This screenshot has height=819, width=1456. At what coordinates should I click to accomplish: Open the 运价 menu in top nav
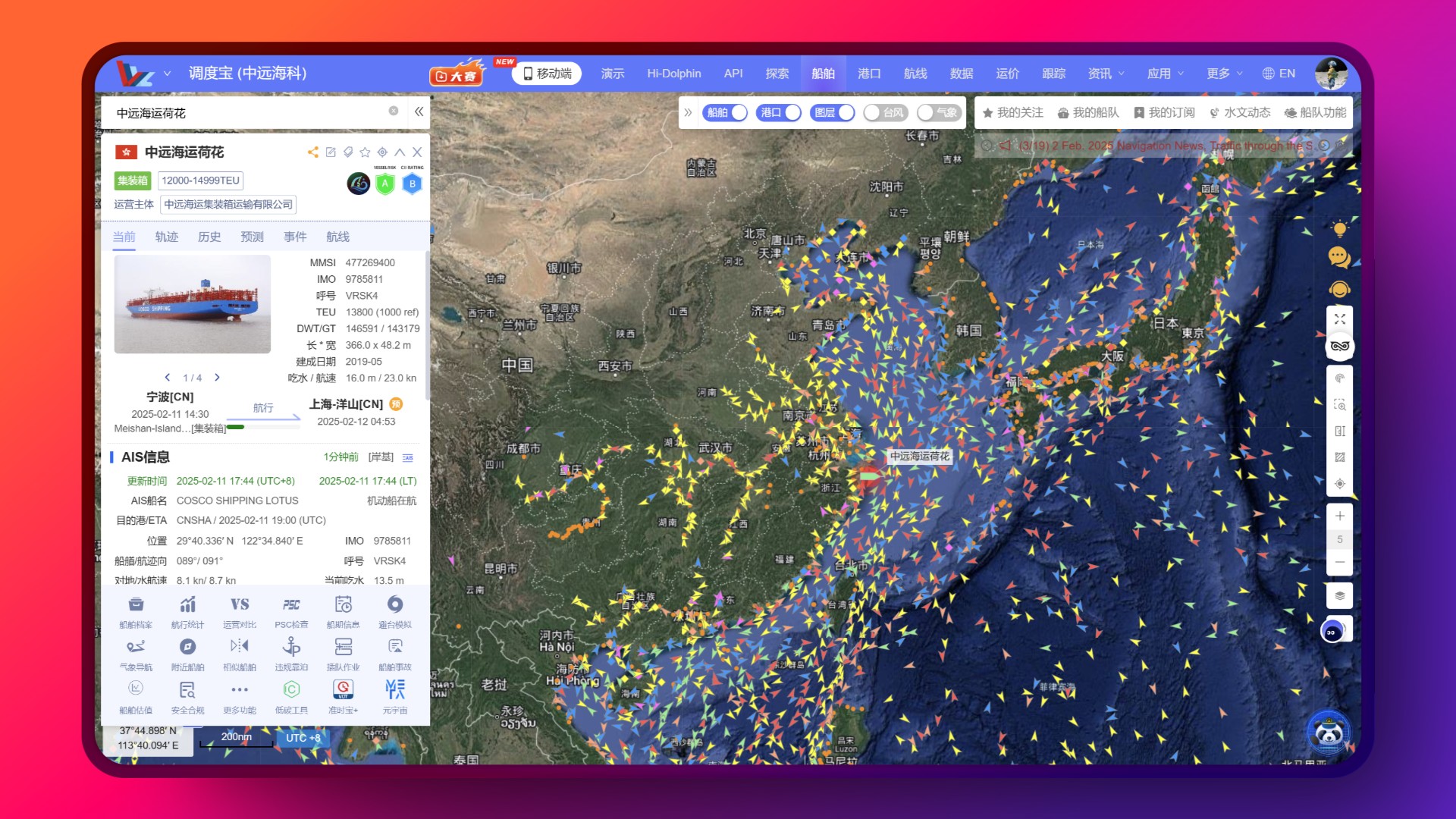click(x=1008, y=74)
